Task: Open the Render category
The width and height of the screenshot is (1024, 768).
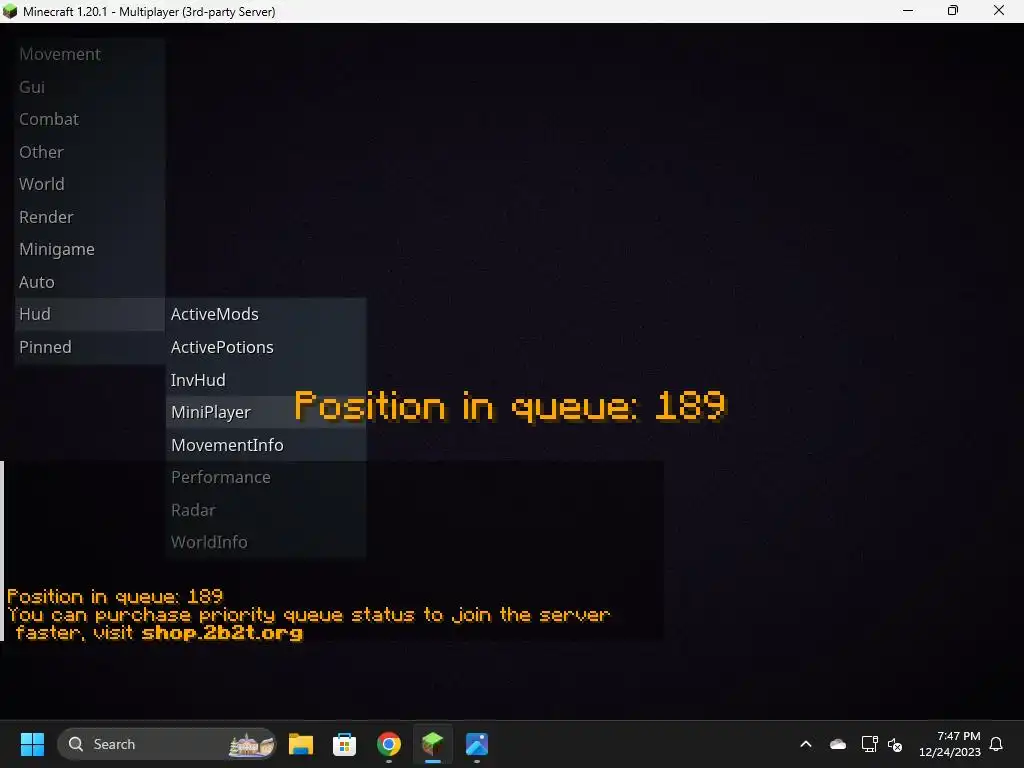Action: tap(89, 217)
